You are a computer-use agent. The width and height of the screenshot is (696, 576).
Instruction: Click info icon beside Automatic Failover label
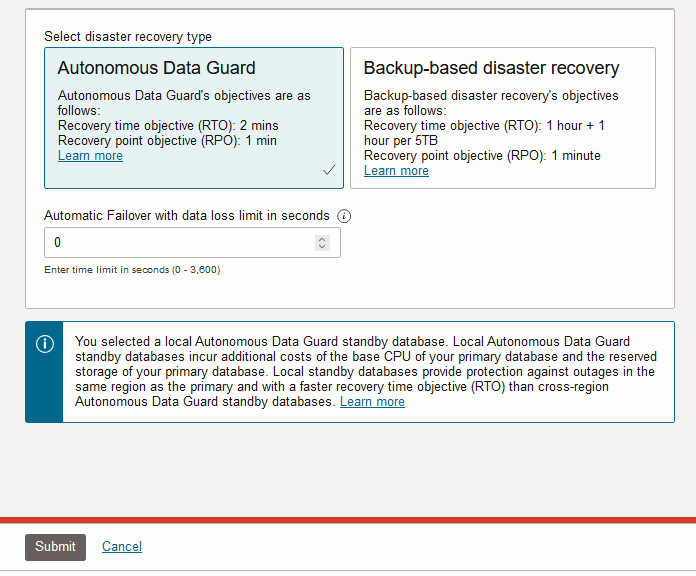(x=344, y=216)
